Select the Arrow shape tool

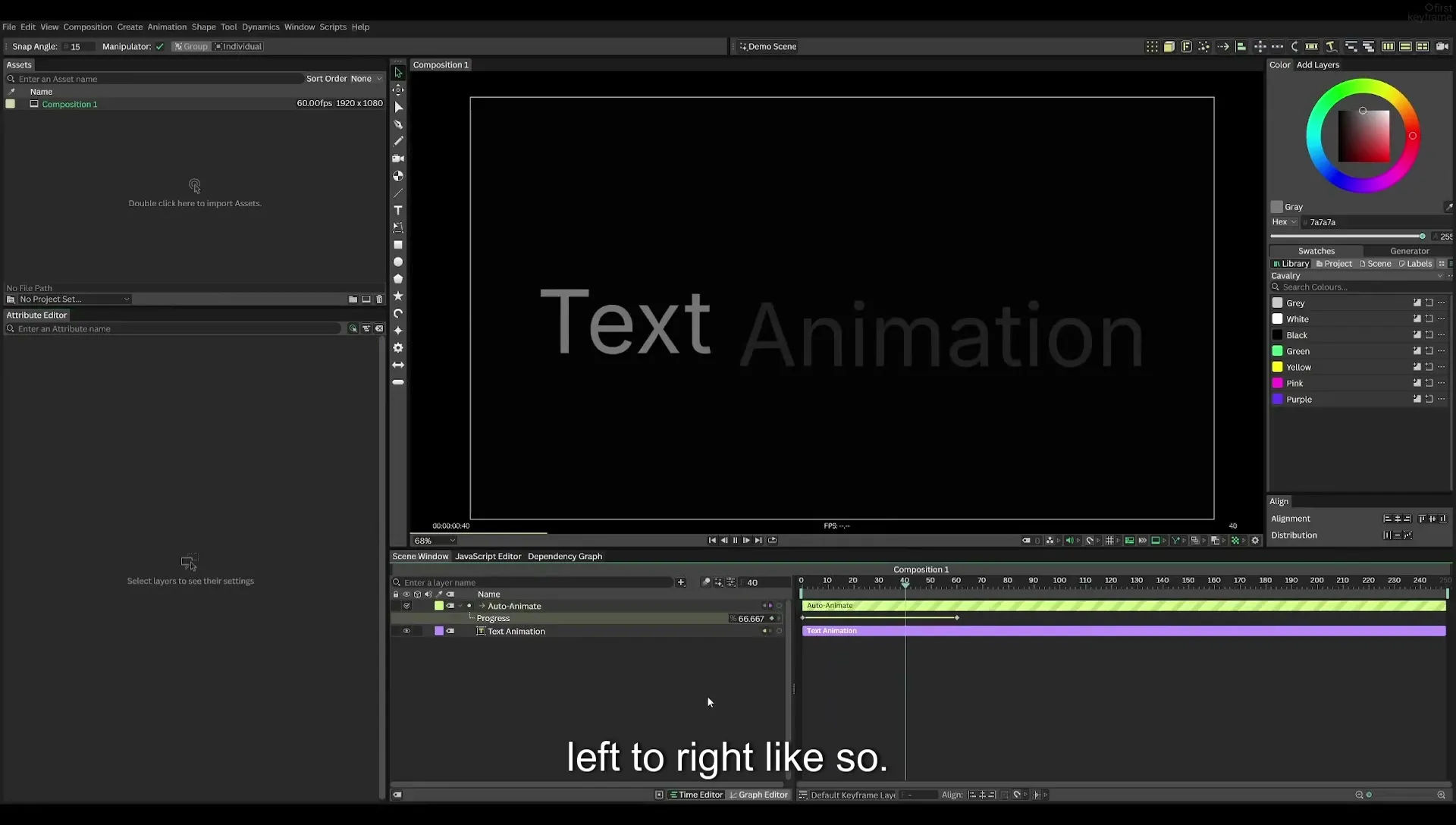click(x=398, y=365)
